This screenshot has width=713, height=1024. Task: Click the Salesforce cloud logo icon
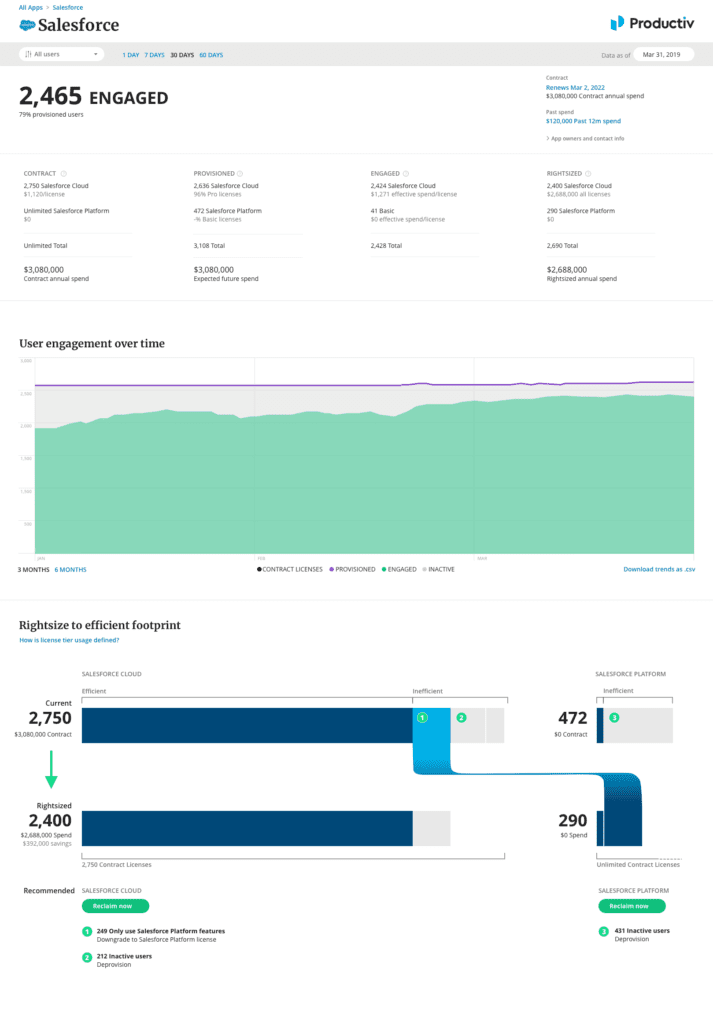point(27,25)
